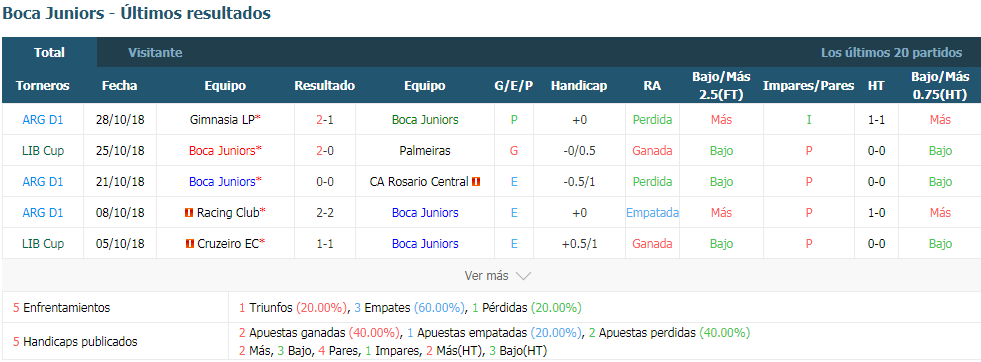This screenshot has width=981, height=362.
Task: Switch to the Visitante tab
Action: coord(155,53)
